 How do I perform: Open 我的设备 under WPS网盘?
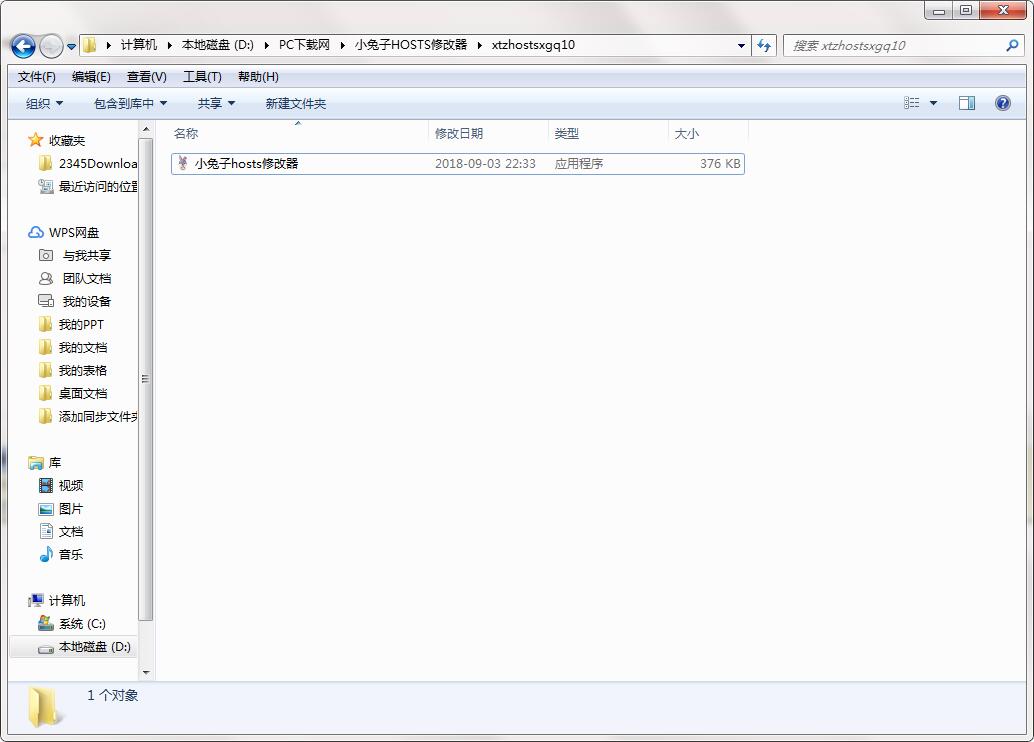[x=75, y=301]
